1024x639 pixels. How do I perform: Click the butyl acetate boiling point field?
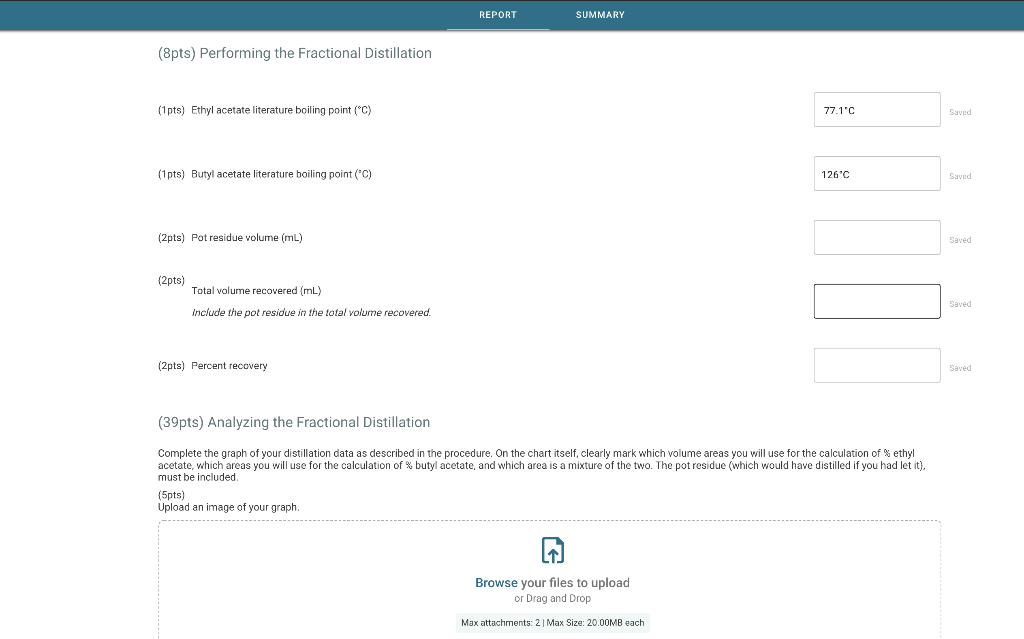[877, 173]
